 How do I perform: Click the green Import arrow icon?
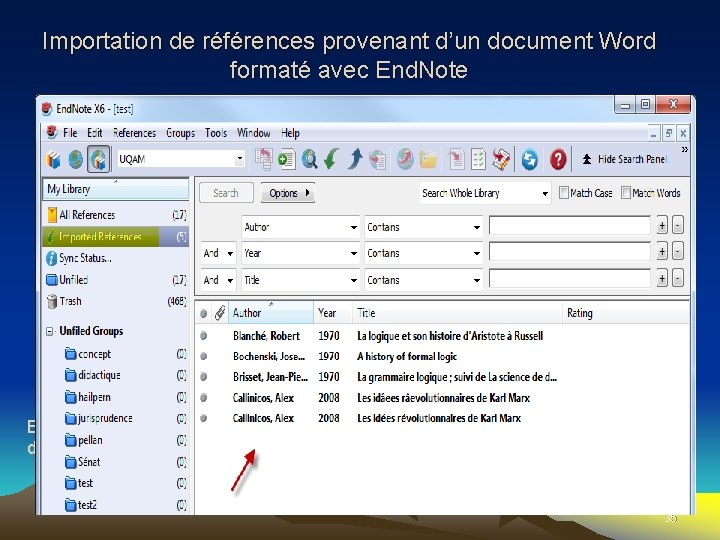(331, 159)
